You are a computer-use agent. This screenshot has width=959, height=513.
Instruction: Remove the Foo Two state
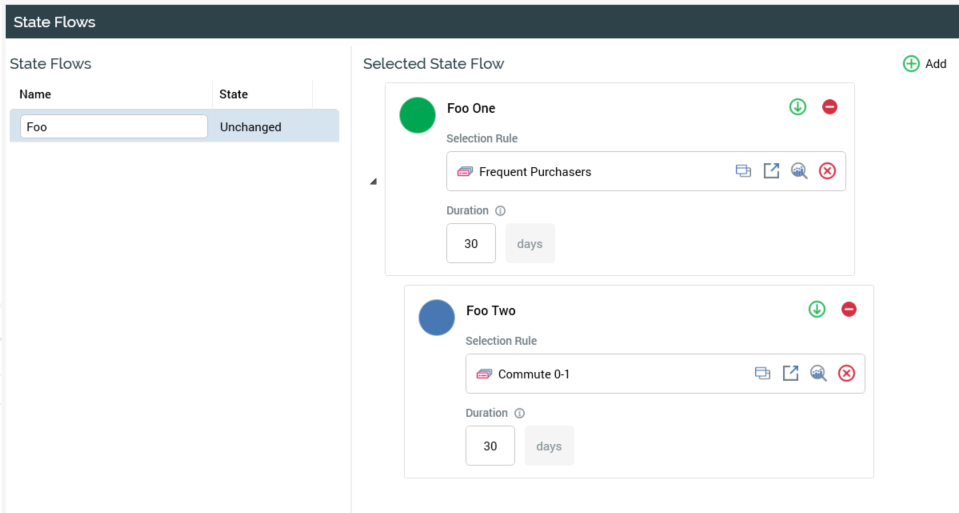coord(849,310)
